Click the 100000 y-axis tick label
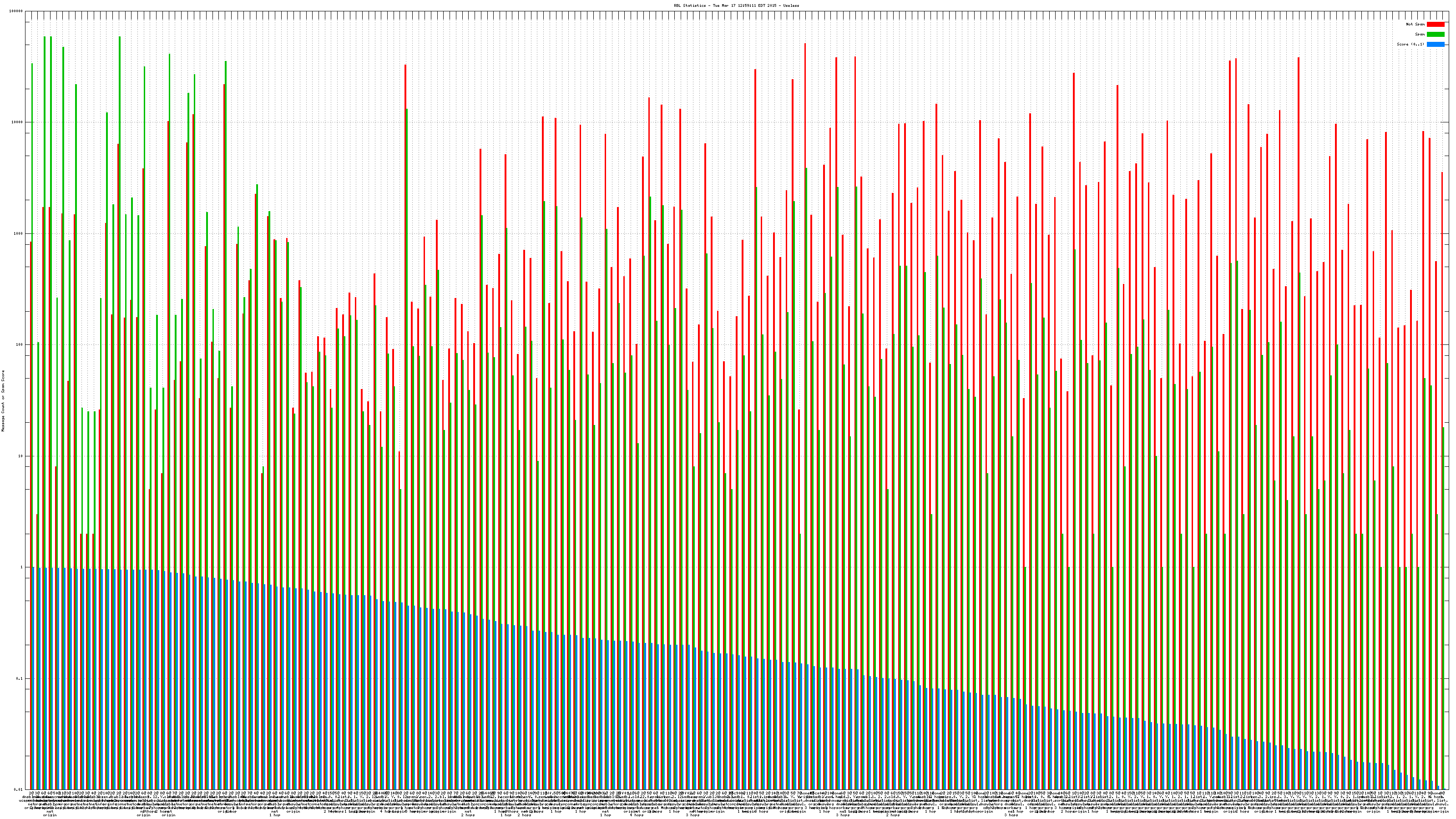1456x819 pixels. tap(16, 11)
